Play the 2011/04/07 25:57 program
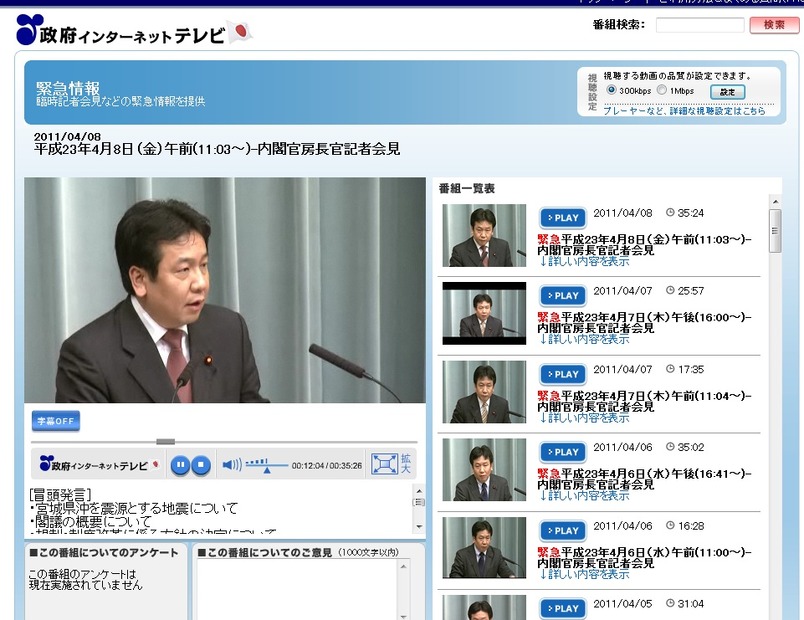The height and width of the screenshot is (620, 804). [562, 296]
